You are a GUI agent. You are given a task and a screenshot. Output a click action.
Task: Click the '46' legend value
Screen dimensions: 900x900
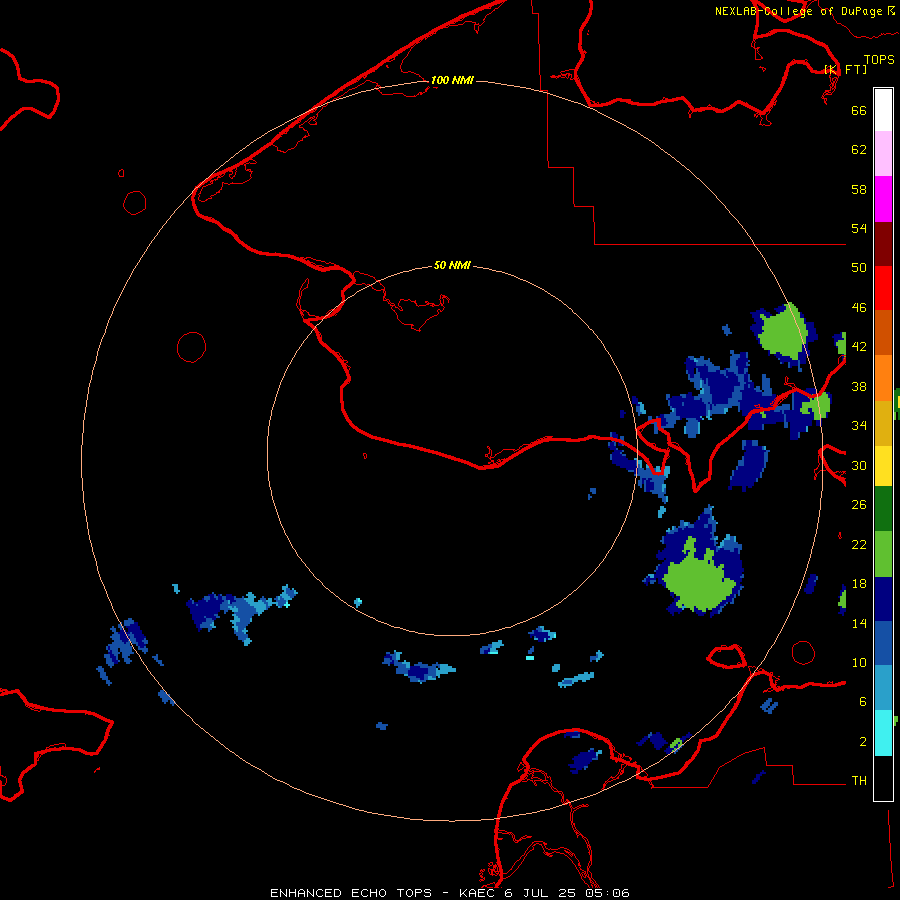tap(859, 308)
